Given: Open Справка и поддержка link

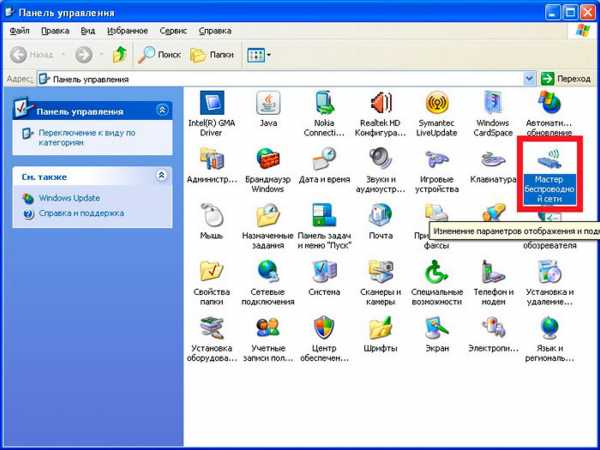Looking at the screenshot, I should click(82, 213).
